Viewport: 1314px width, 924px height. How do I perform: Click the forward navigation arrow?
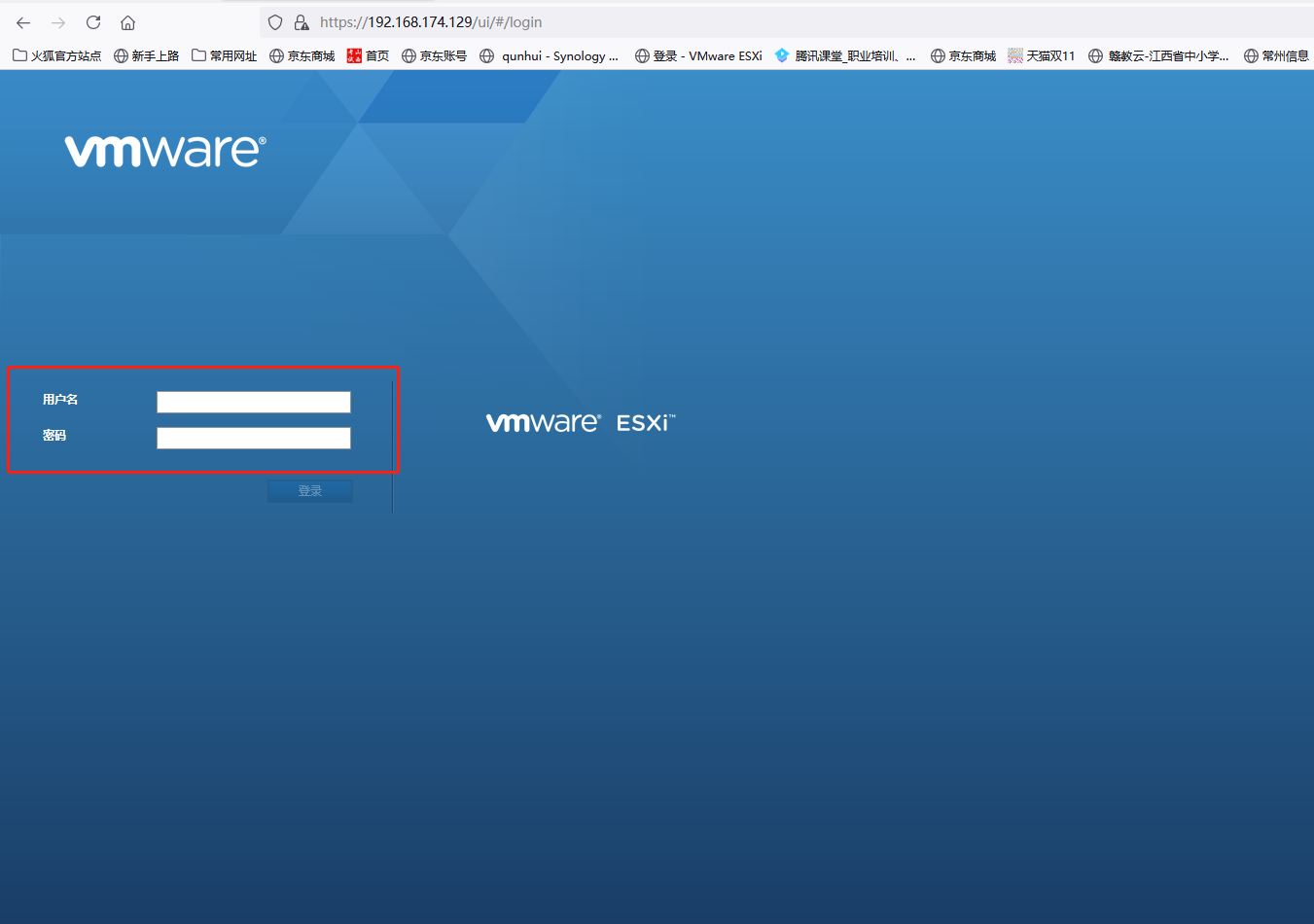pyautogui.click(x=57, y=21)
